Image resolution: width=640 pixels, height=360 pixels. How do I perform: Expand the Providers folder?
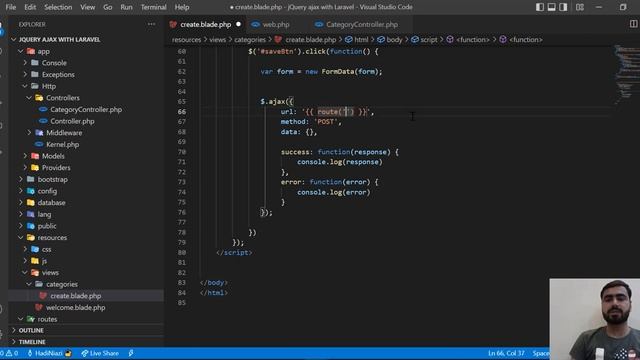(x=56, y=168)
